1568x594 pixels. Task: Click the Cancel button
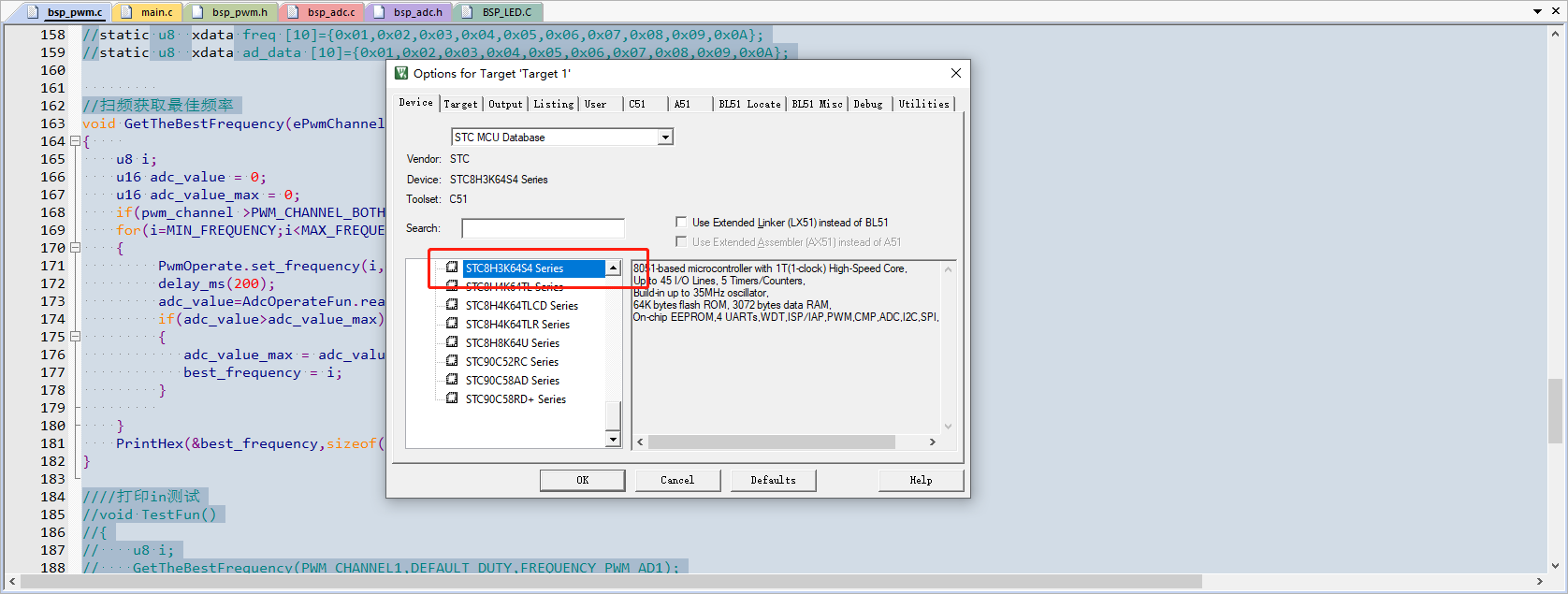(x=677, y=480)
